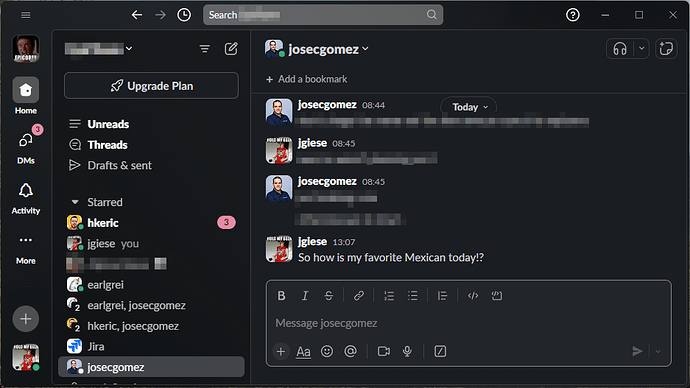Start a huddle with headphones icon
This screenshot has height=388, width=690.
click(620, 48)
